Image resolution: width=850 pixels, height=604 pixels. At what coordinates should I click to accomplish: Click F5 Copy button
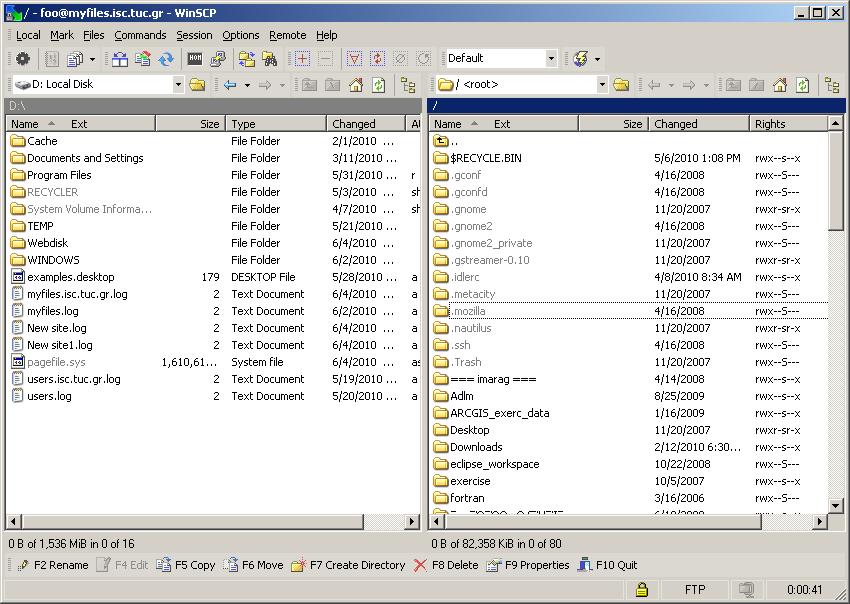[186, 565]
